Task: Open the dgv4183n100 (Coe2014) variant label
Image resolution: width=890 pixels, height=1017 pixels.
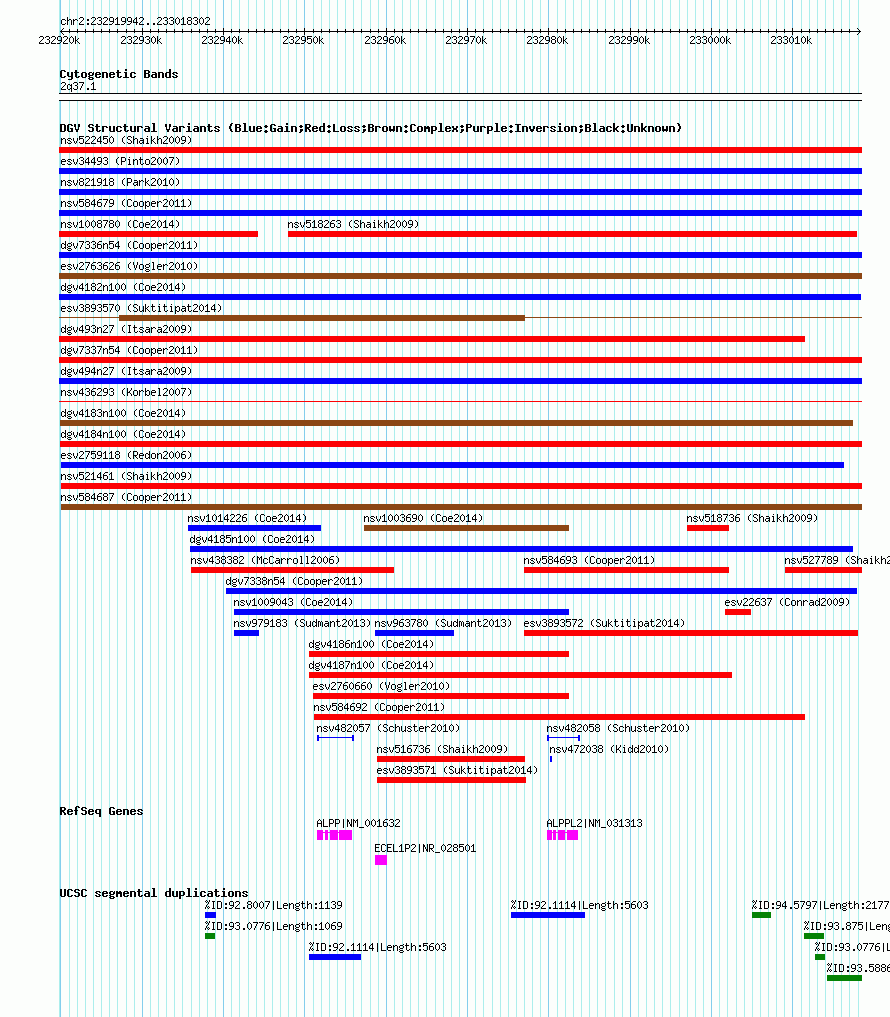Action: (x=123, y=413)
